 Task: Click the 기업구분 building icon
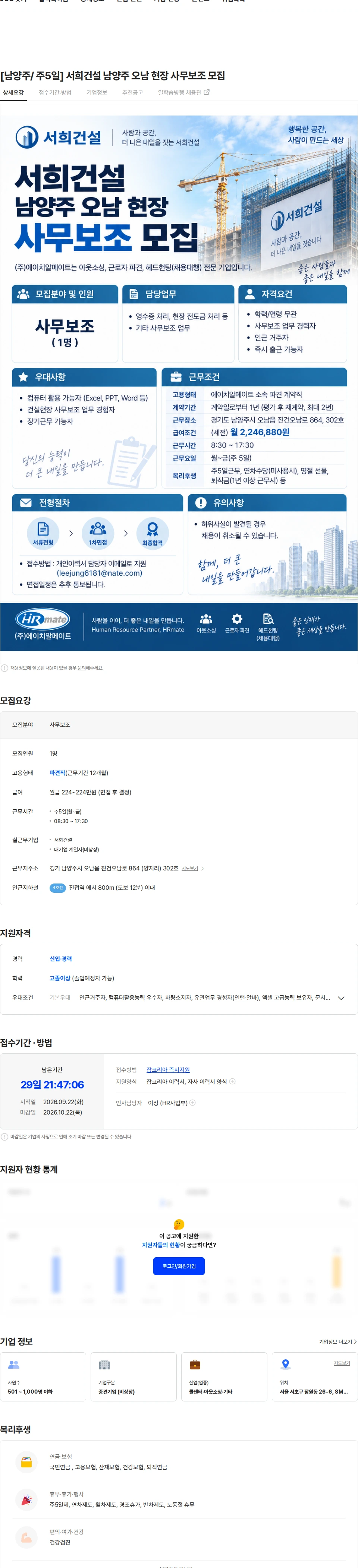click(104, 1364)
